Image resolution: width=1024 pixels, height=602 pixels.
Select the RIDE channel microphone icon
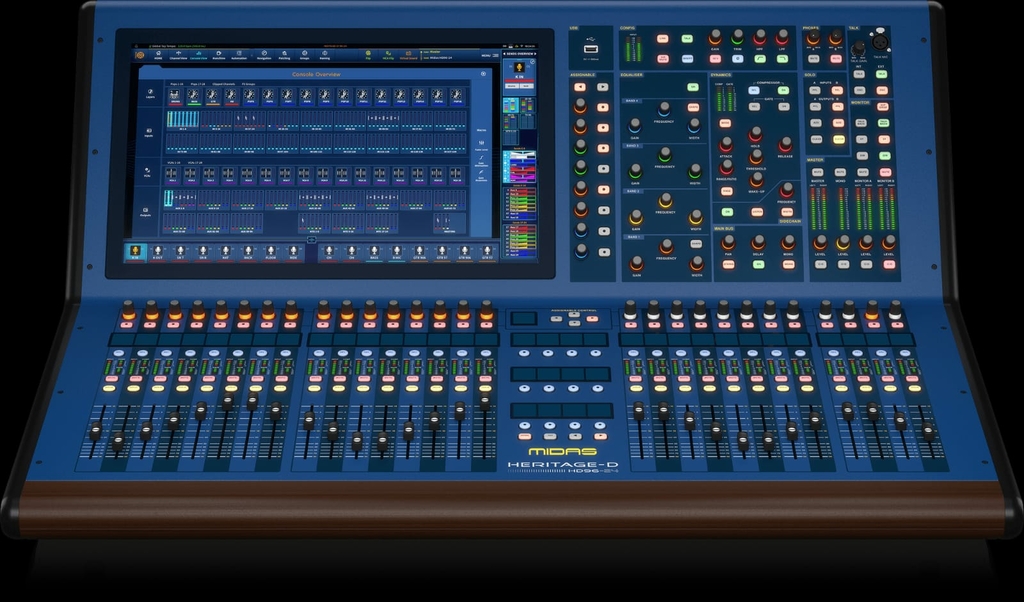pos(294,251)
